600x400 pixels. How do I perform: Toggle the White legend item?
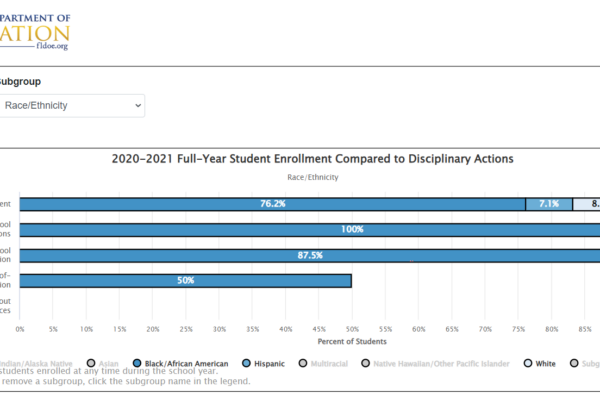pyautogui.click(x=540, y=363)
